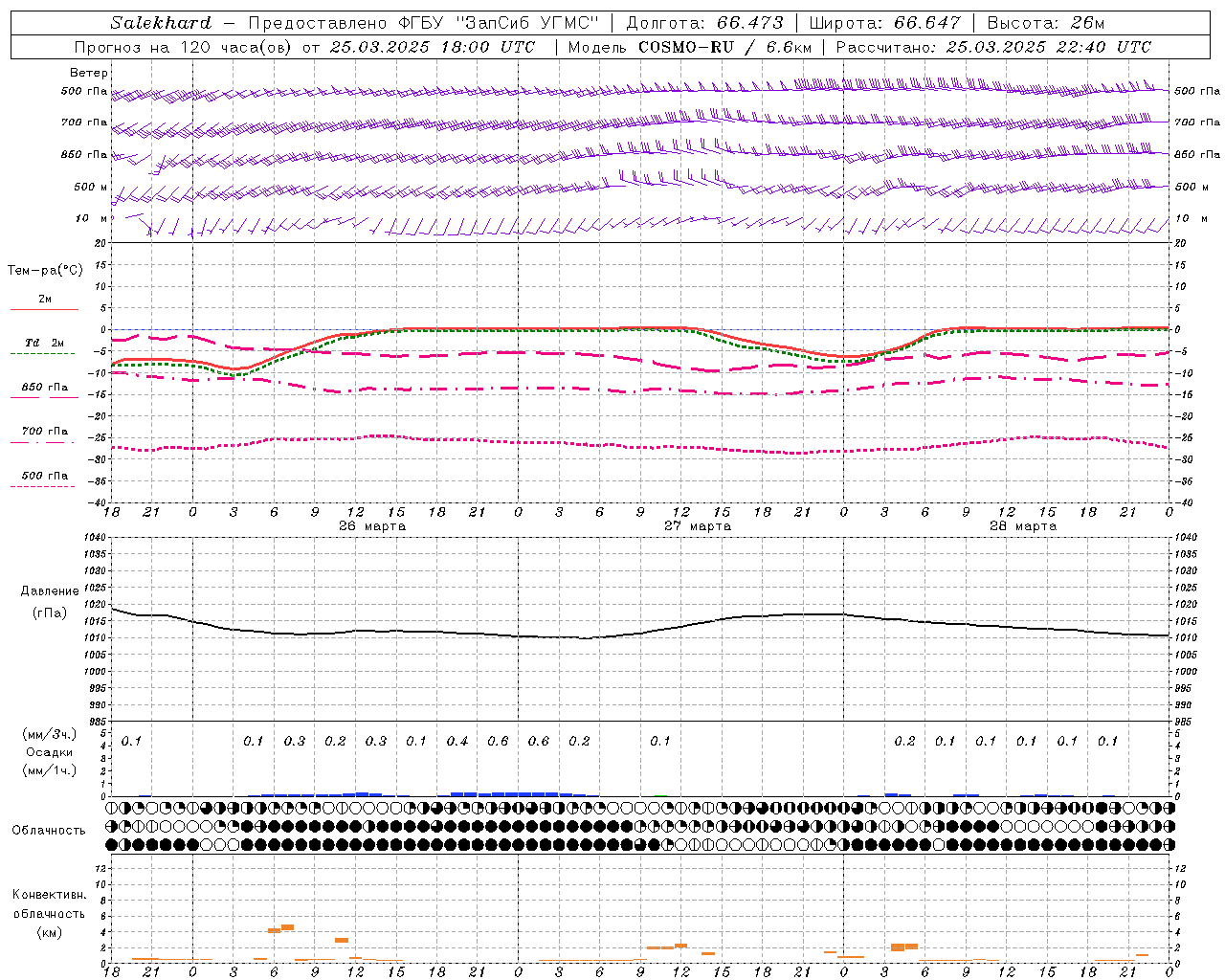Image resolution: width=1225 pixels, height=980 pixels.
Task: Click the '27 марта' date label
Action: click(698, 525)
